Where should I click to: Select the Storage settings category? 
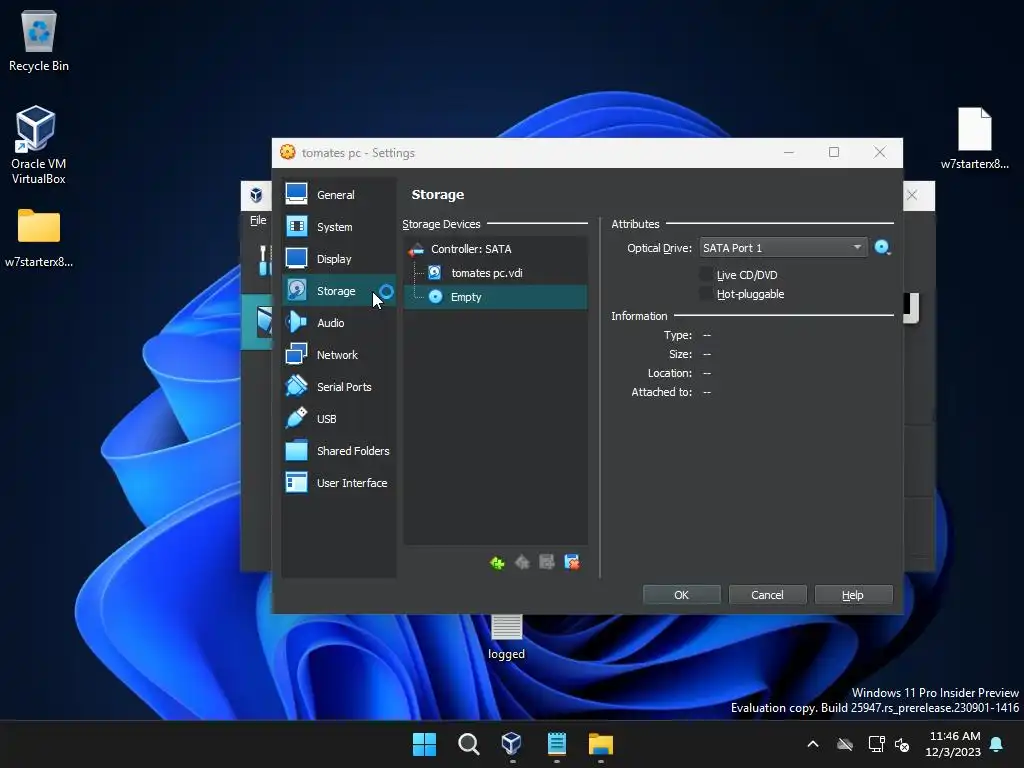(338, 291)
